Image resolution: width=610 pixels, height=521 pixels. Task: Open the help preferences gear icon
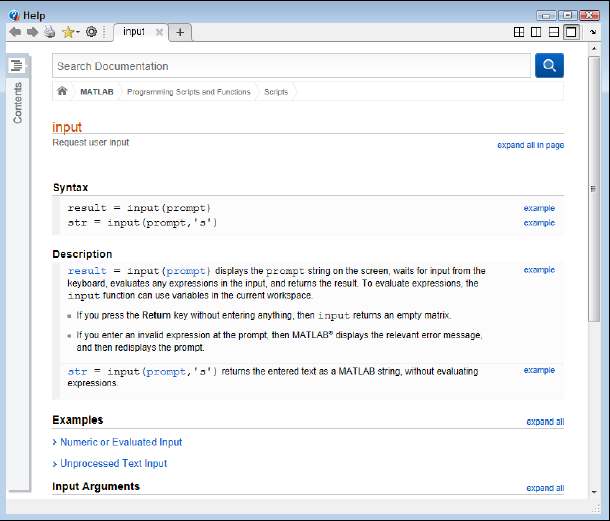[91, 32]
